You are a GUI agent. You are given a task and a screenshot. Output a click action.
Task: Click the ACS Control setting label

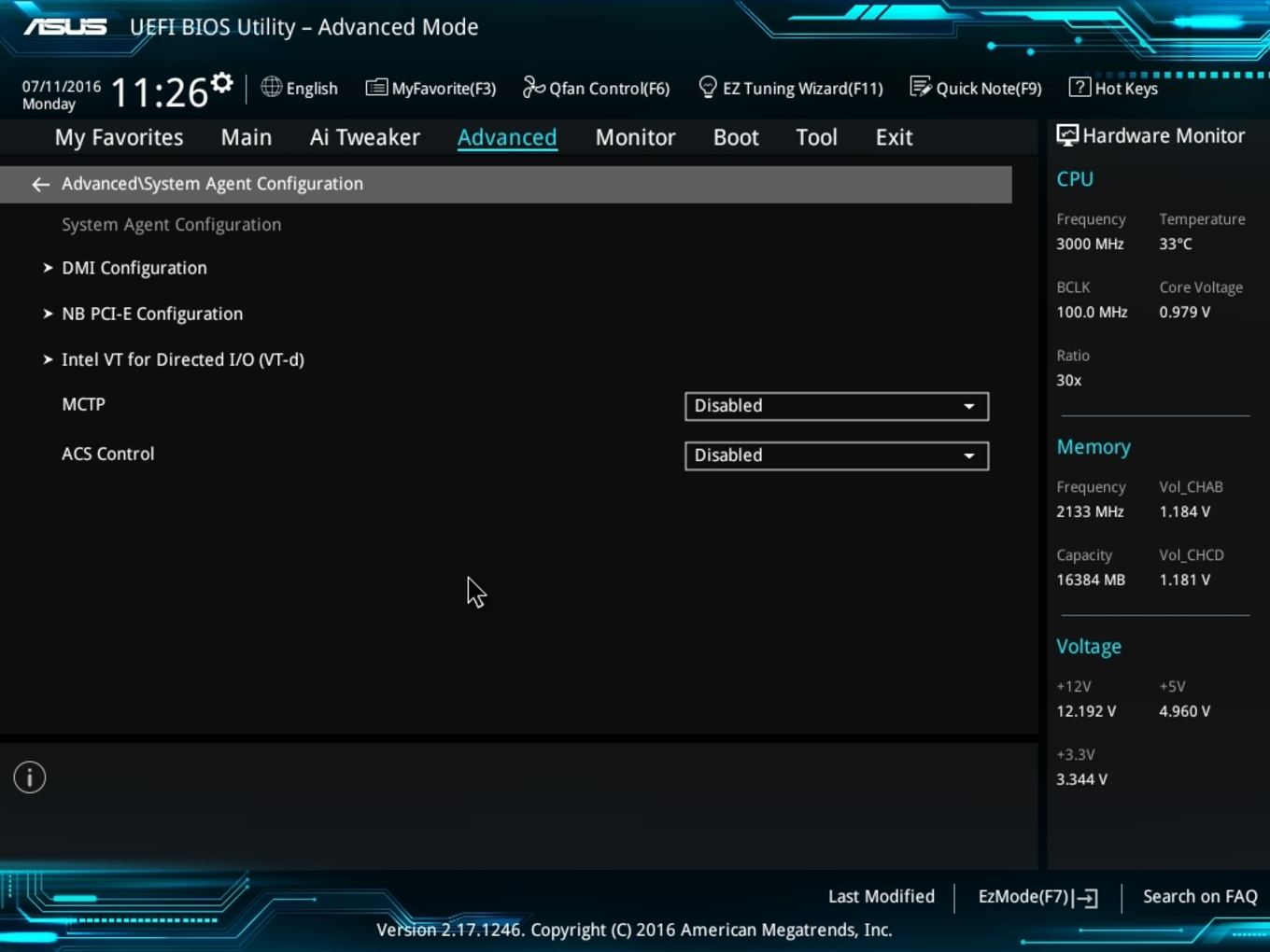(108, 454)
